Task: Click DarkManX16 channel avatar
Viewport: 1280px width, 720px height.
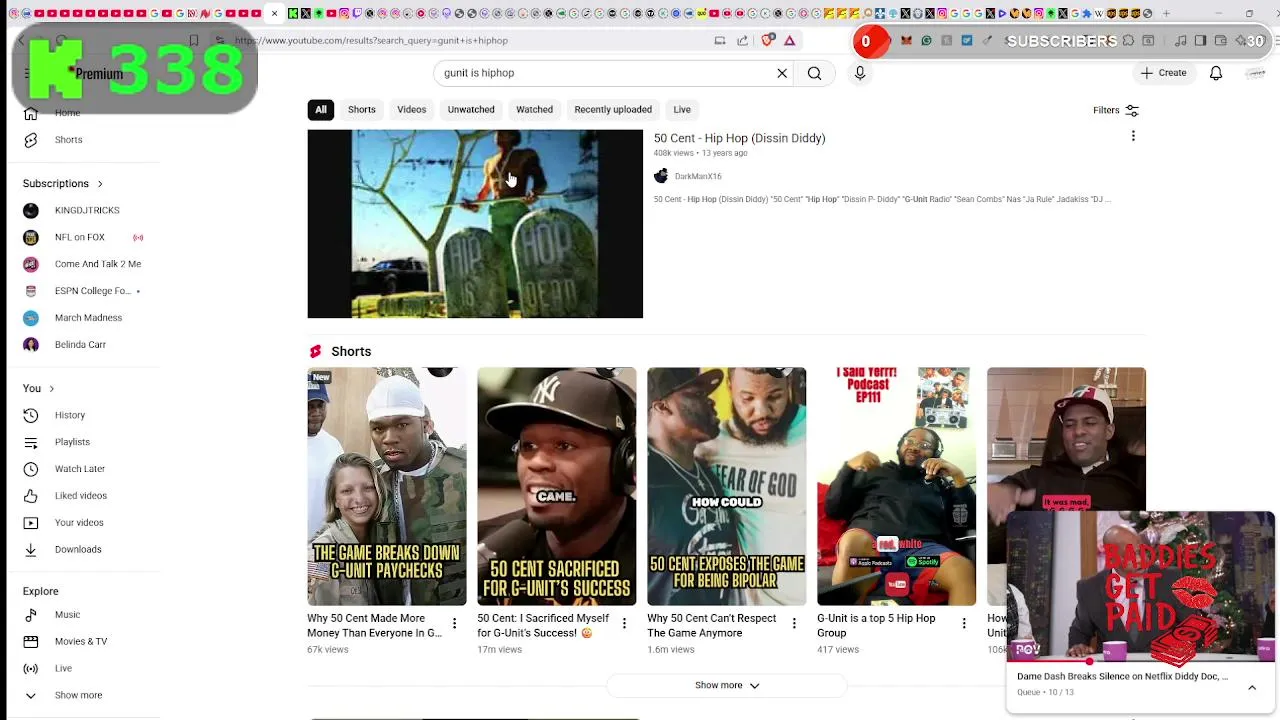Action: (x=661, y=176)
